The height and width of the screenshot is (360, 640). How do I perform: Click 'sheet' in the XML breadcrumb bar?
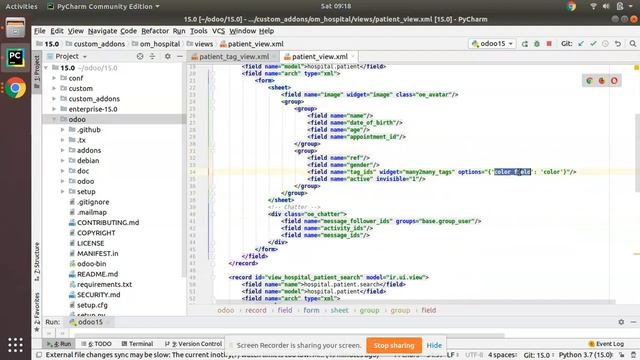(340, 310)
